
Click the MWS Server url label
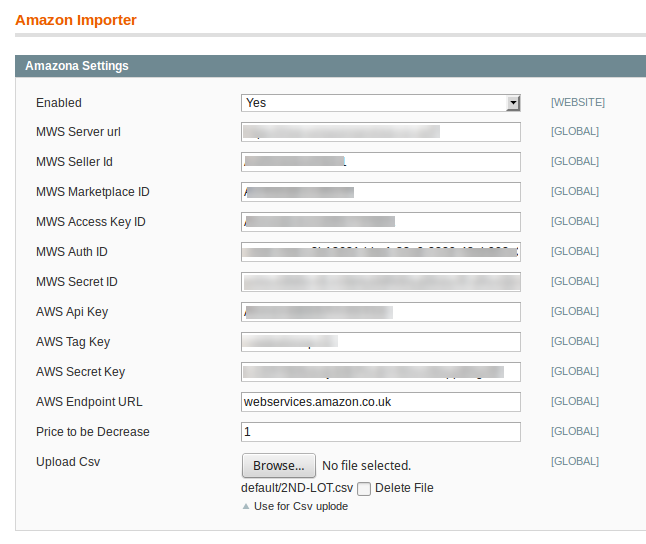(x=78, y=132)
